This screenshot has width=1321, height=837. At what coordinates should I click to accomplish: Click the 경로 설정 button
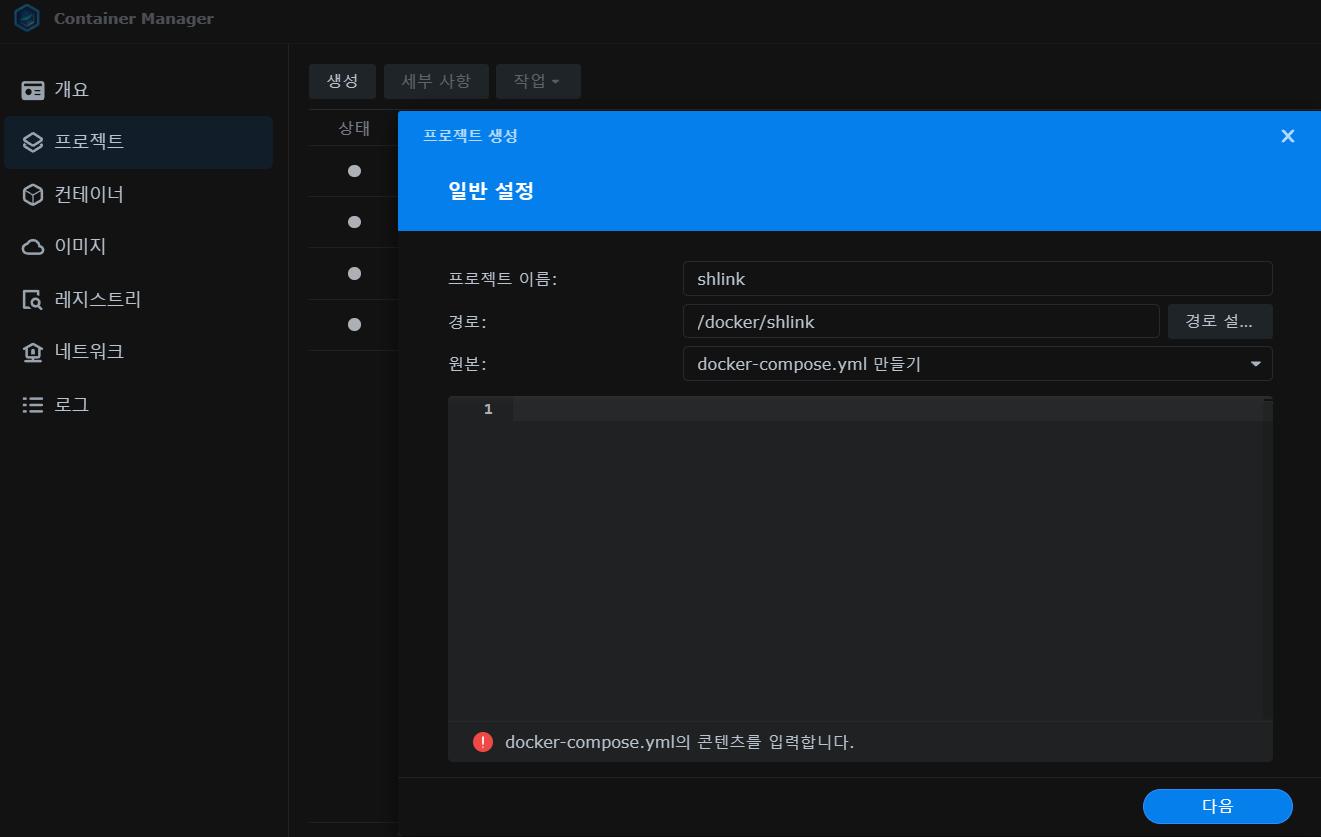coord(1219,322)
